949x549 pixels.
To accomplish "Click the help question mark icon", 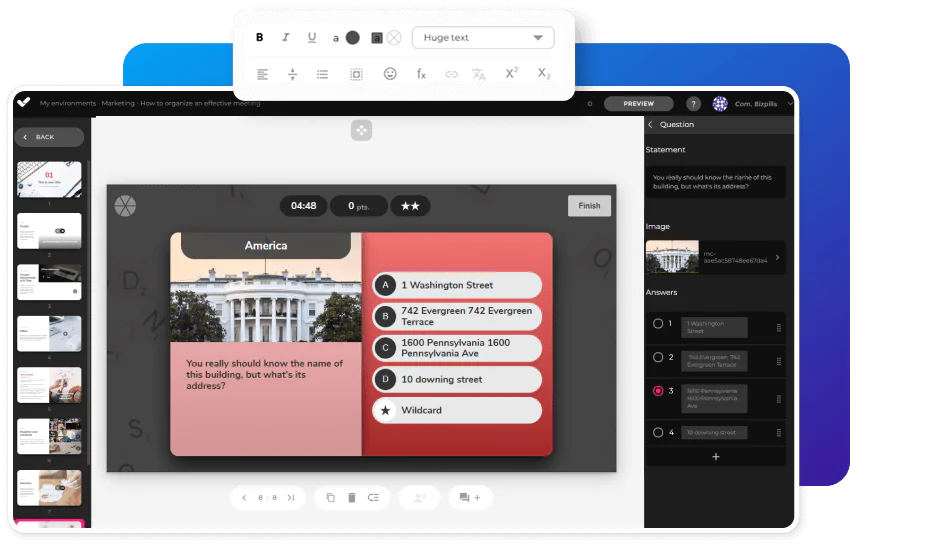I will coord(693,104).
